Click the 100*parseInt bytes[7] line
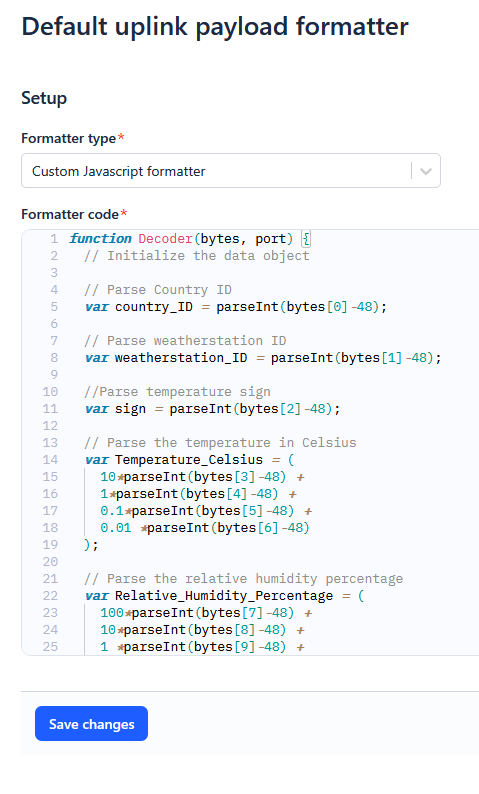 (206, 613)
